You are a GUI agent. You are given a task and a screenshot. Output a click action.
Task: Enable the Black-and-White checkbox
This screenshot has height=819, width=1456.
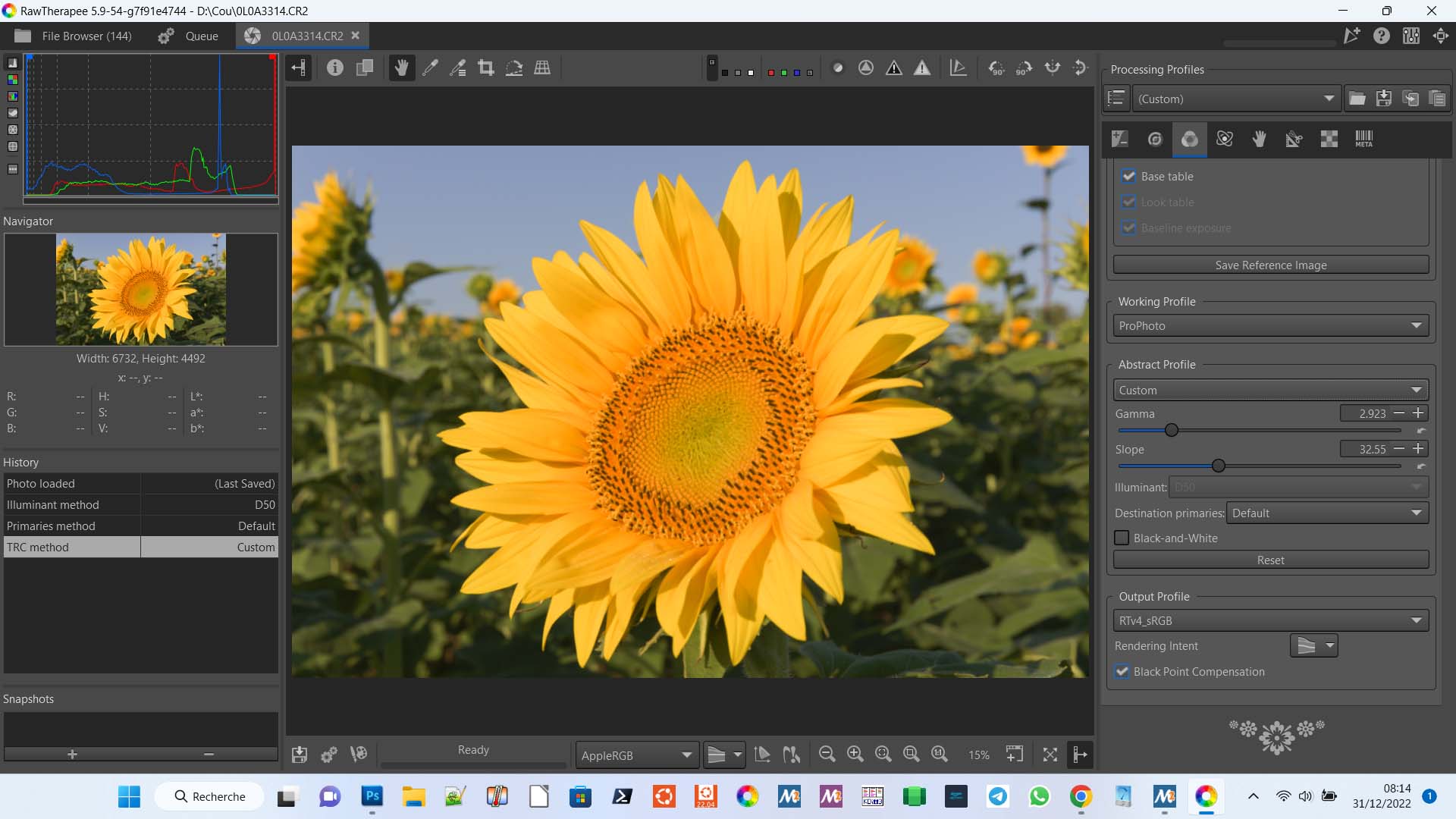click(1122, 538)
